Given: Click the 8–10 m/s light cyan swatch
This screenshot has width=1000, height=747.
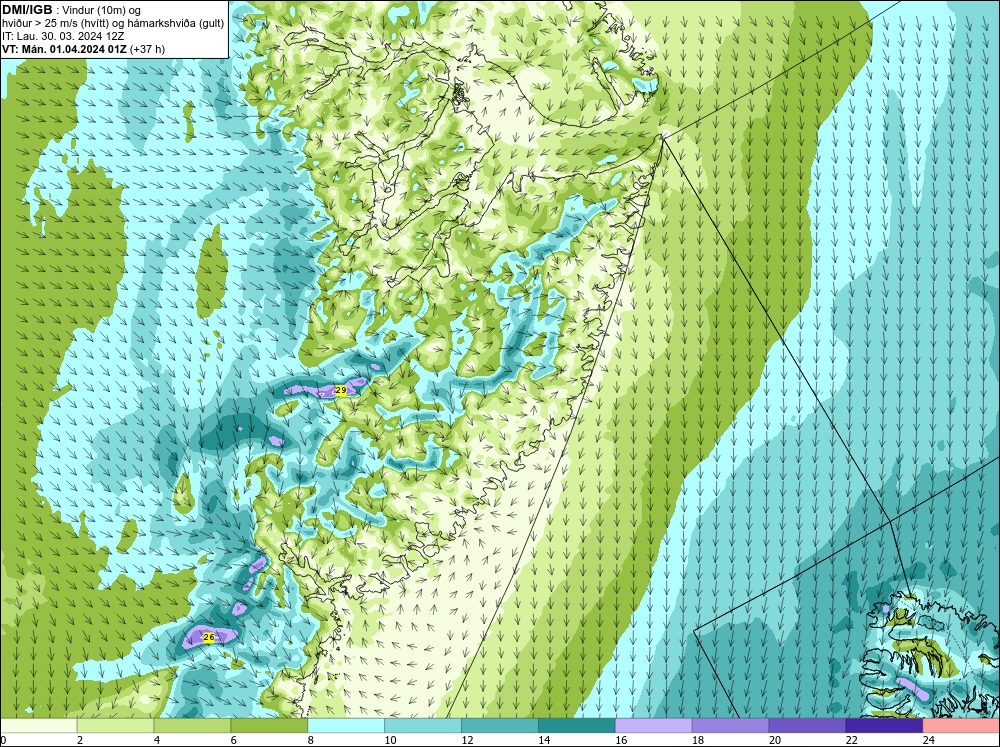Looking at the screenshot, I should click(346, 726).
